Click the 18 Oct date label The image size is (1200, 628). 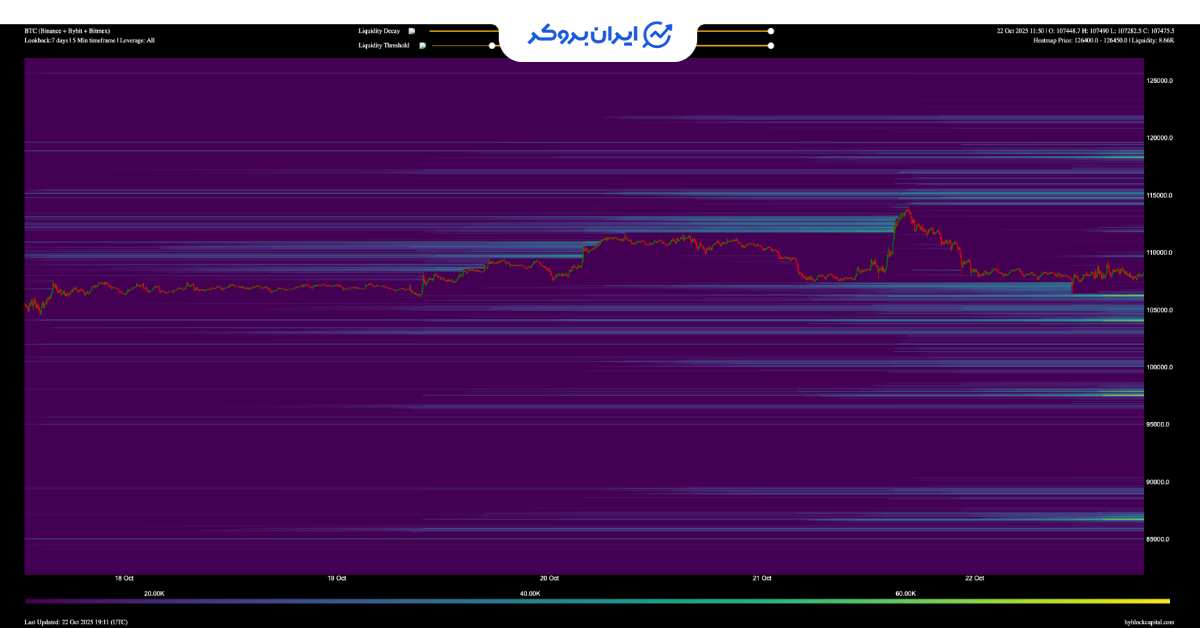[x=124, y=578]
